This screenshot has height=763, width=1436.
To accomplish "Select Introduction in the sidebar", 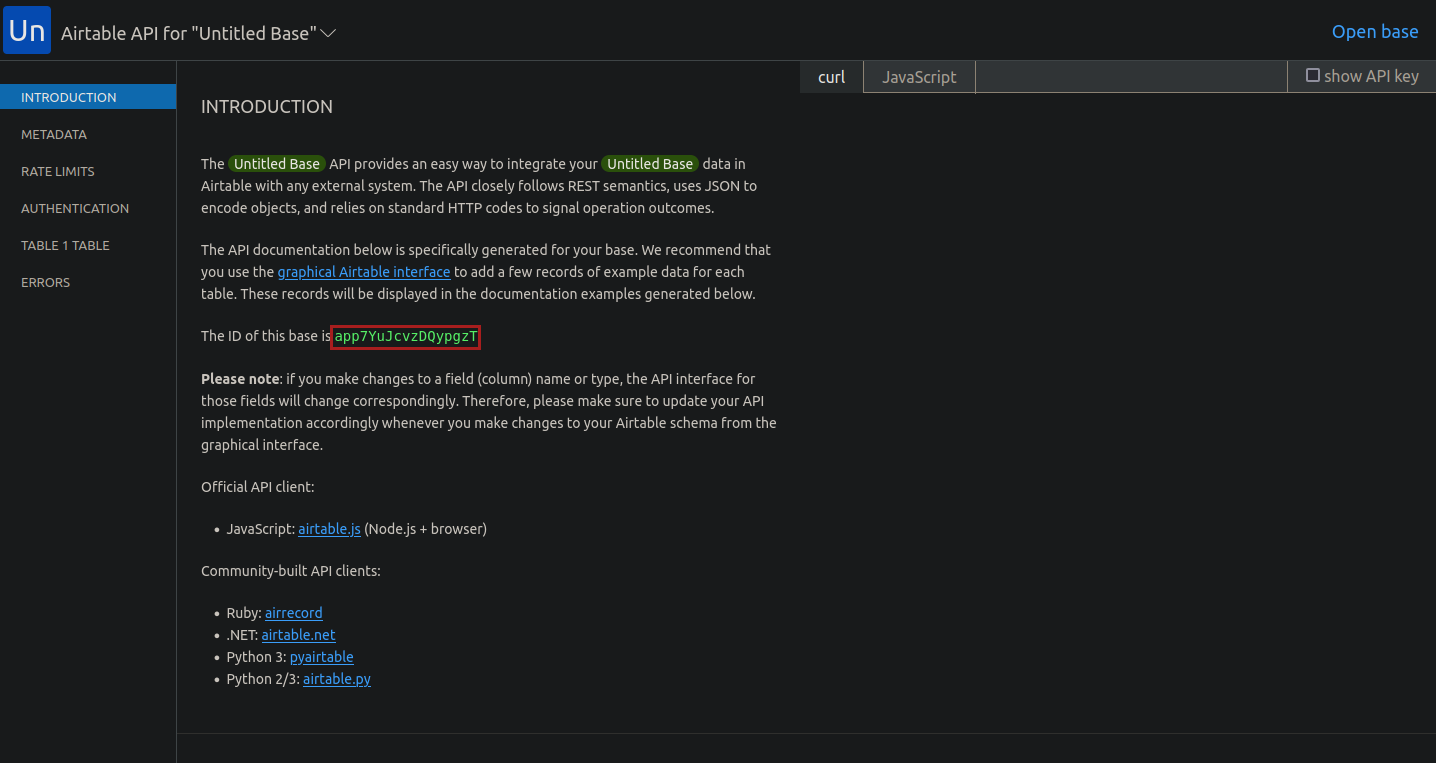I will coord(88,97).
